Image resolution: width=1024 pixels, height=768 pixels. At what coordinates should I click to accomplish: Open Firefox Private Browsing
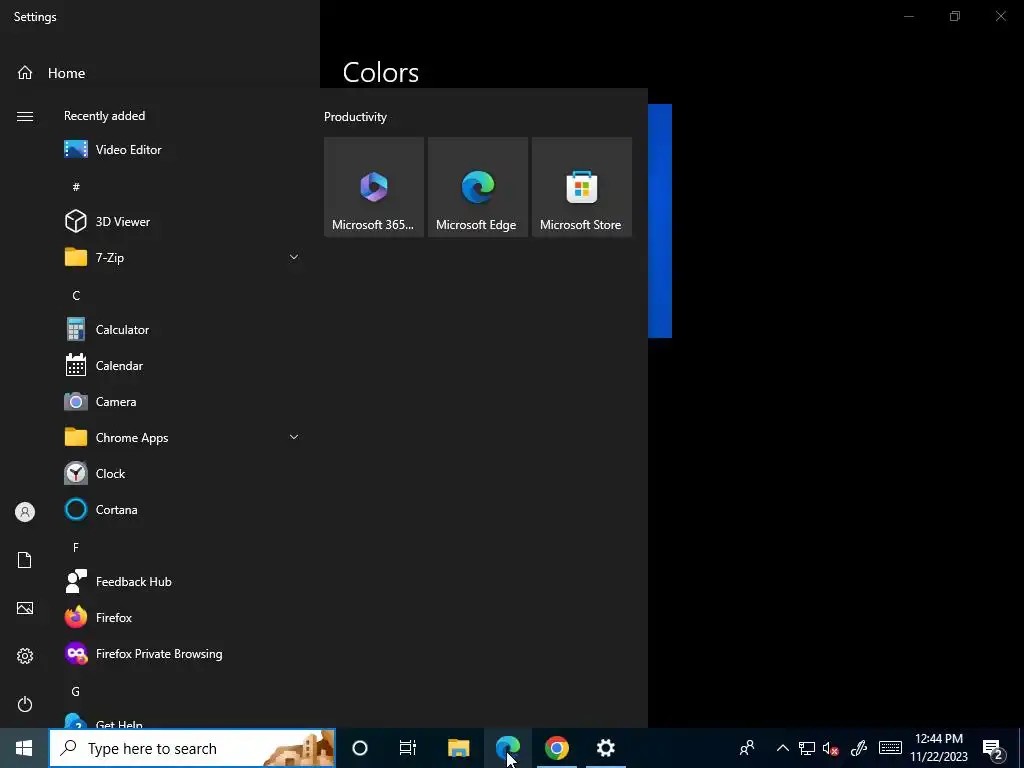tap(180, 654)
